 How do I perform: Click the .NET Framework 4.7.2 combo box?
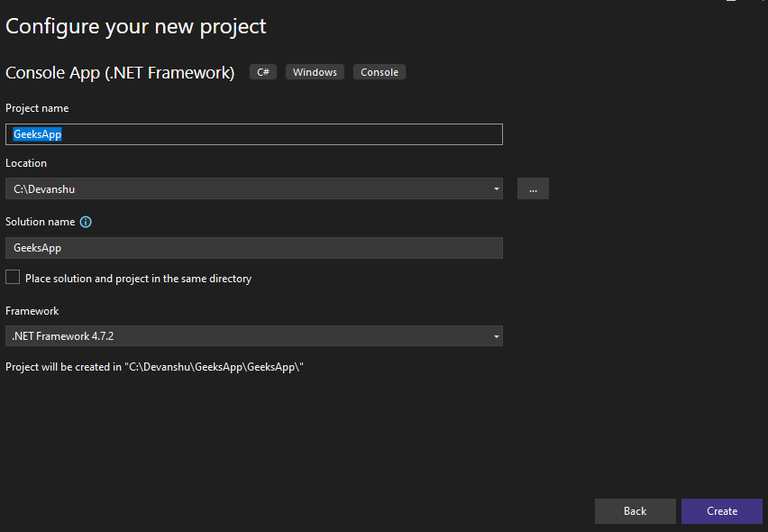pos(250,337)
